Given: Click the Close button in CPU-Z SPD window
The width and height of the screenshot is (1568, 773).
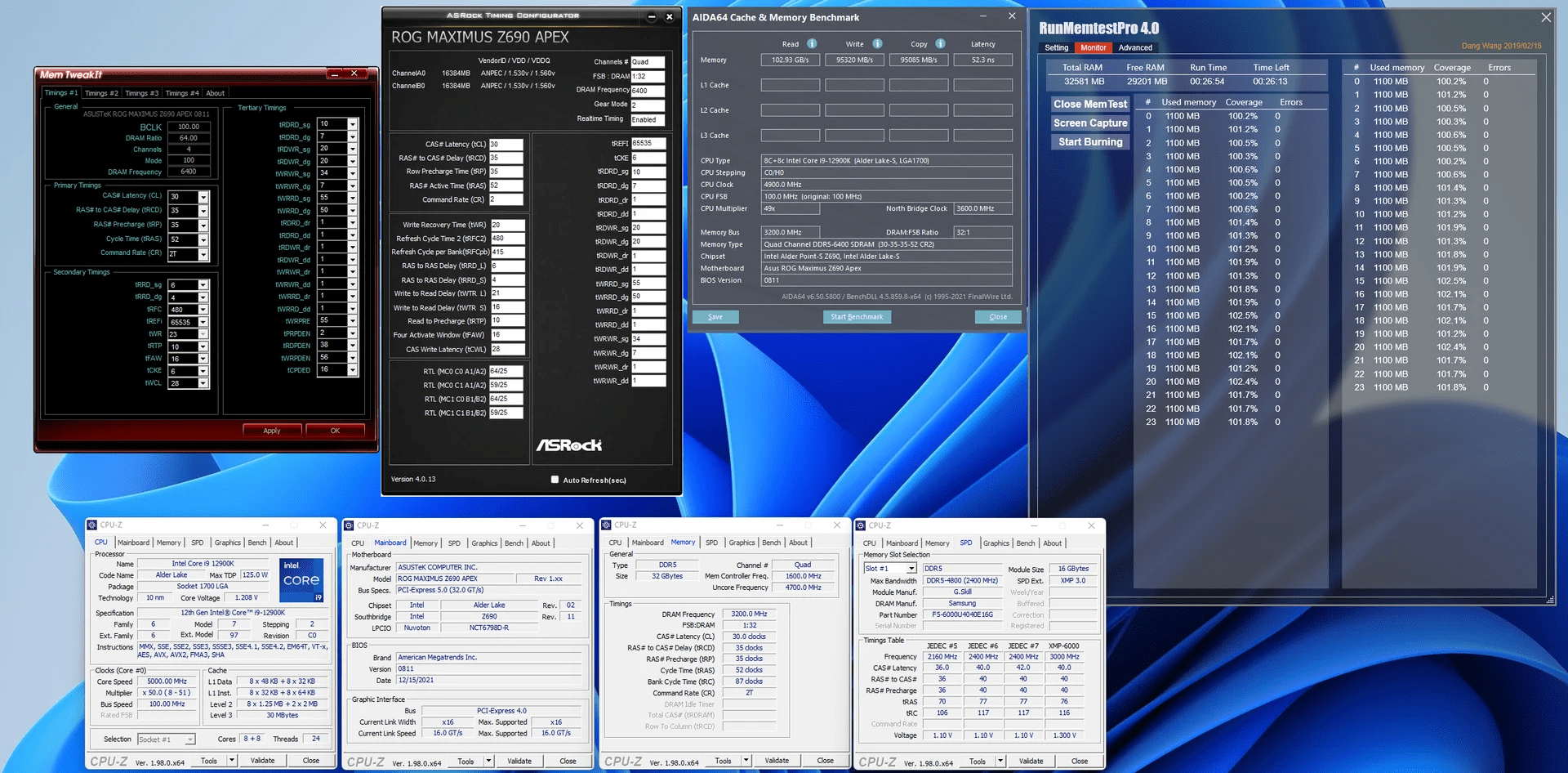Looking at the screenshot, I should point(1080,762).
